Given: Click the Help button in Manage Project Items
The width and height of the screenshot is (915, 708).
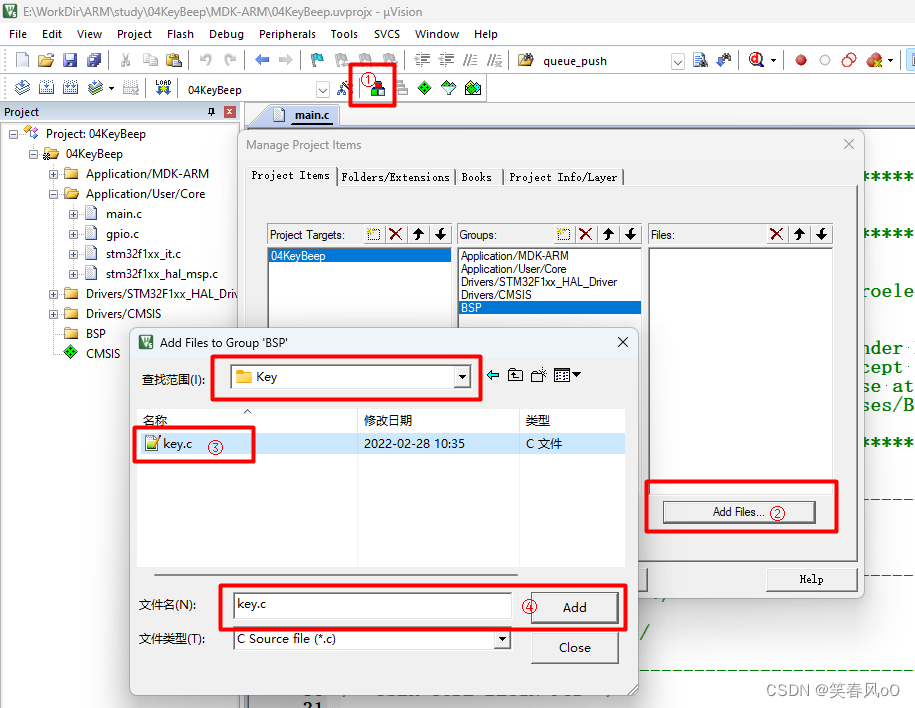Looking at the screenshot, I should [811, 579].
